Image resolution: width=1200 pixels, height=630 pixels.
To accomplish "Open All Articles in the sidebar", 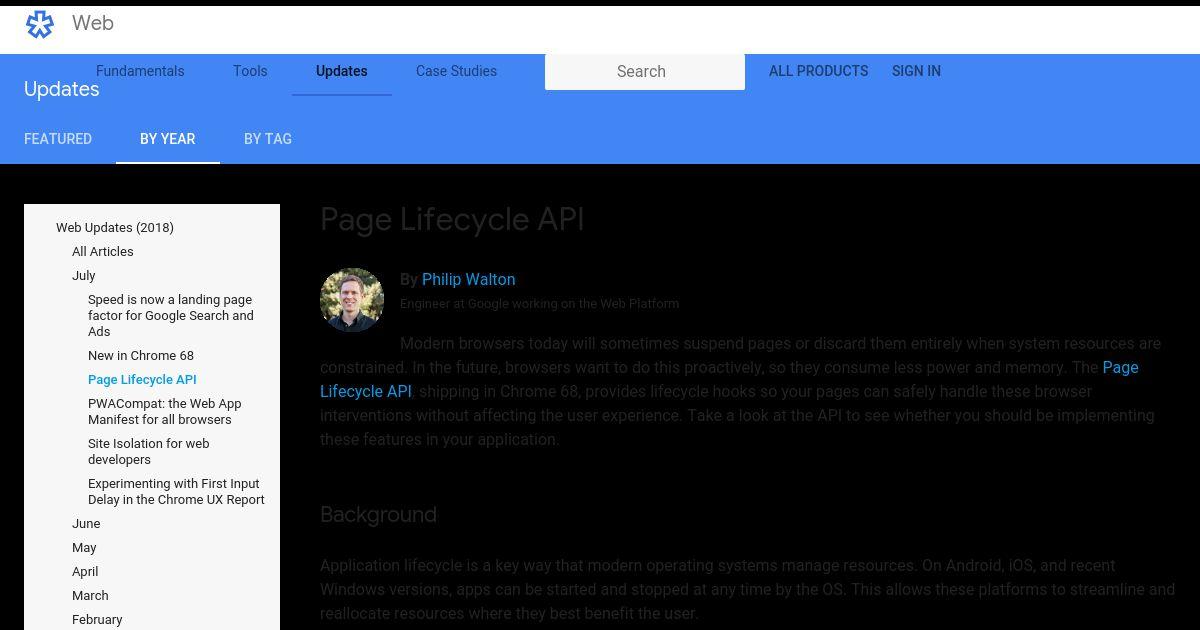I will point(103,252).
